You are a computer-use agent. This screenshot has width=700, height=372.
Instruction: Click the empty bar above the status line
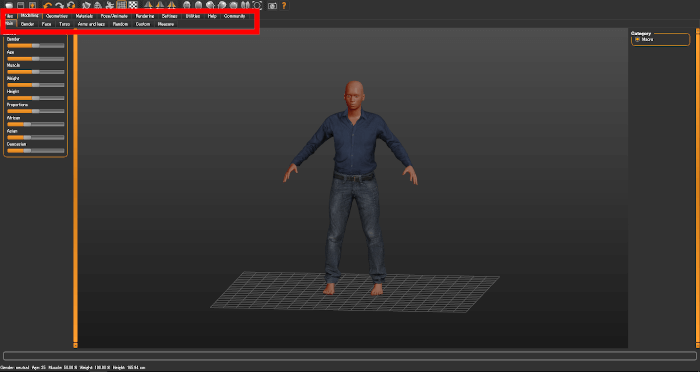(350, 356)
